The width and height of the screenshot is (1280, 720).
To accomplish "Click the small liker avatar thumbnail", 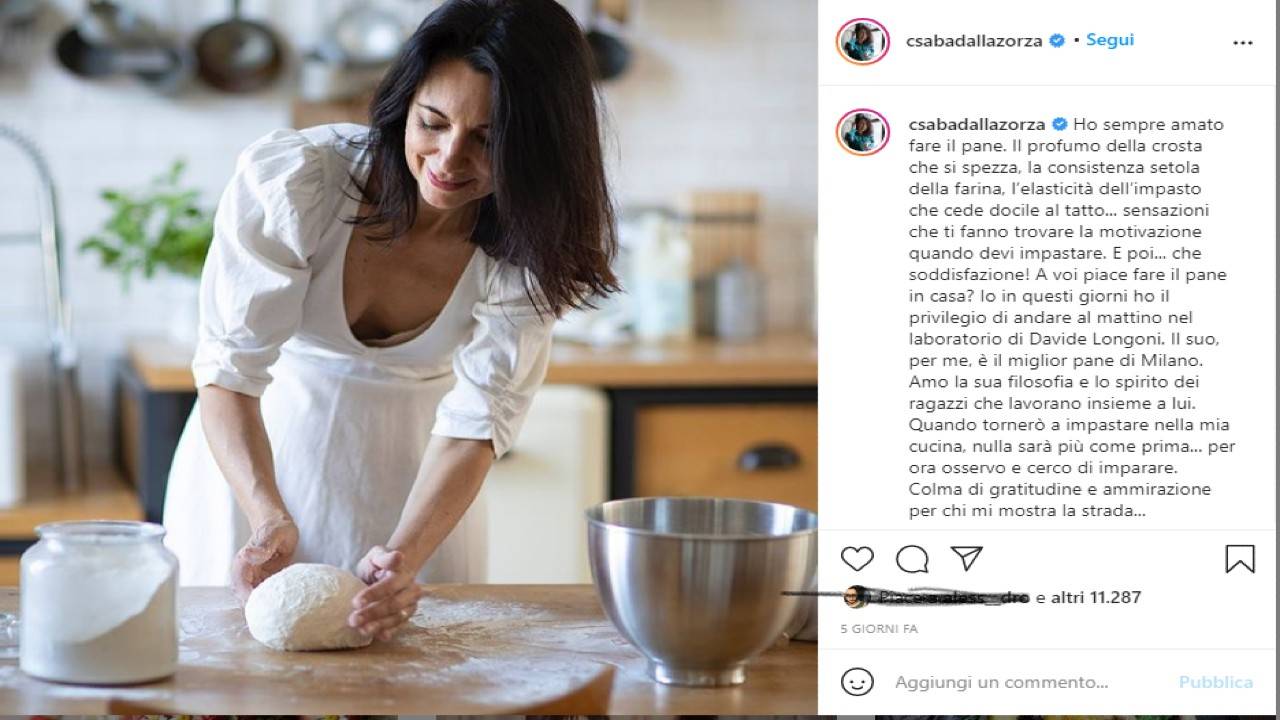I will [x=855, y=597].
